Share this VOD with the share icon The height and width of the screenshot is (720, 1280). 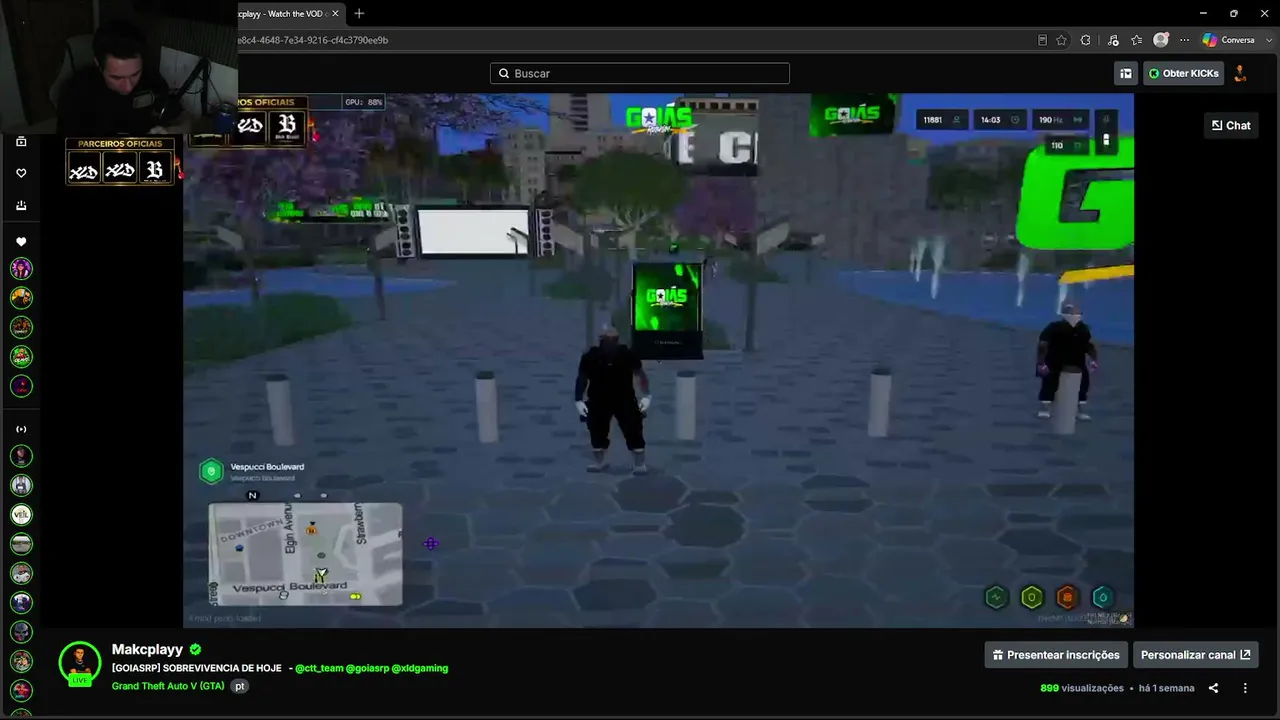click(x=1213, y=688)
